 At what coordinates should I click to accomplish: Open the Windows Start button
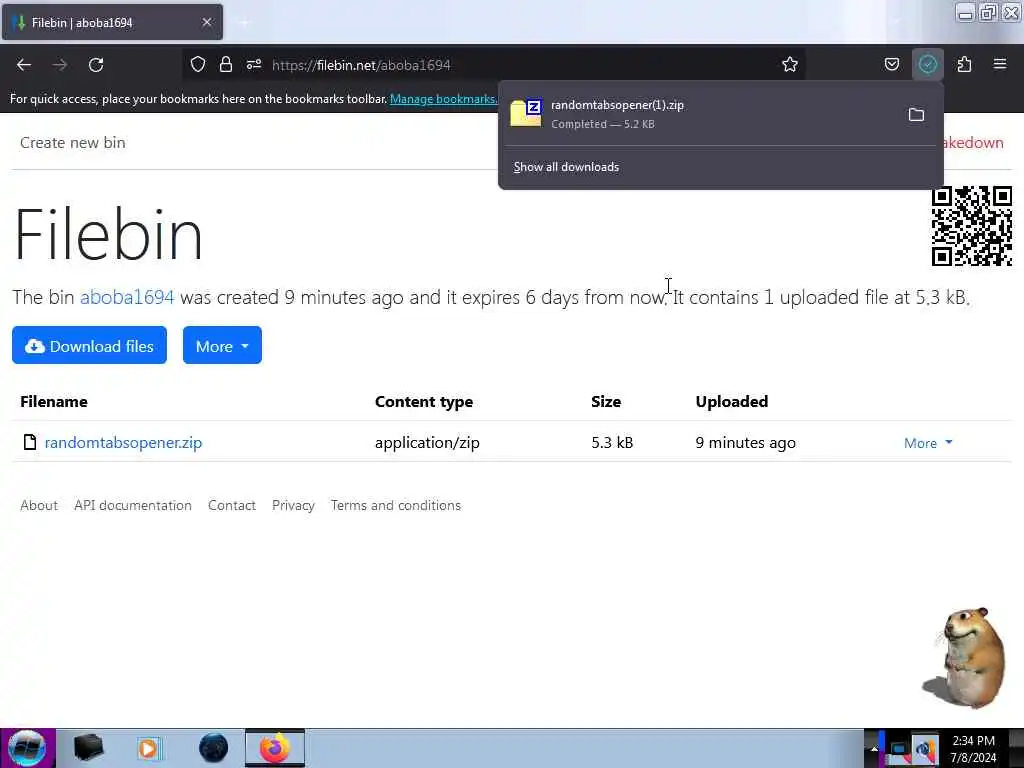point(27,748)
